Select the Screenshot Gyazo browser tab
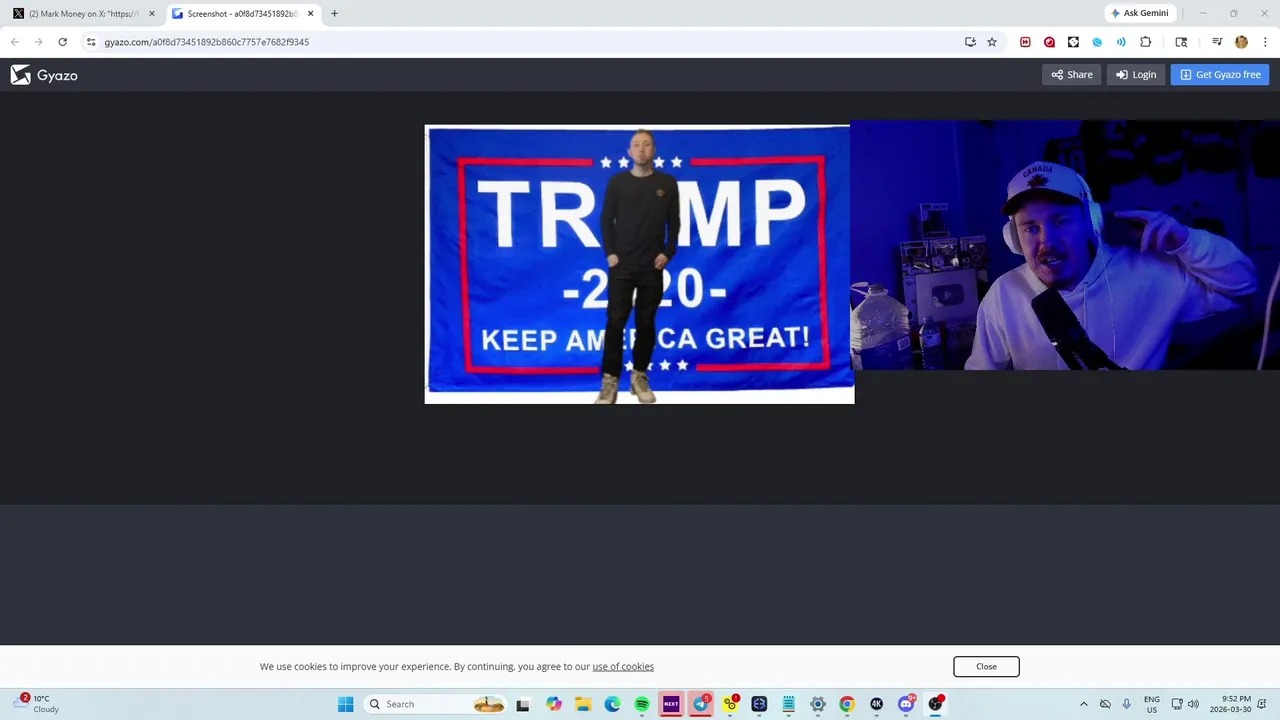 243,14
